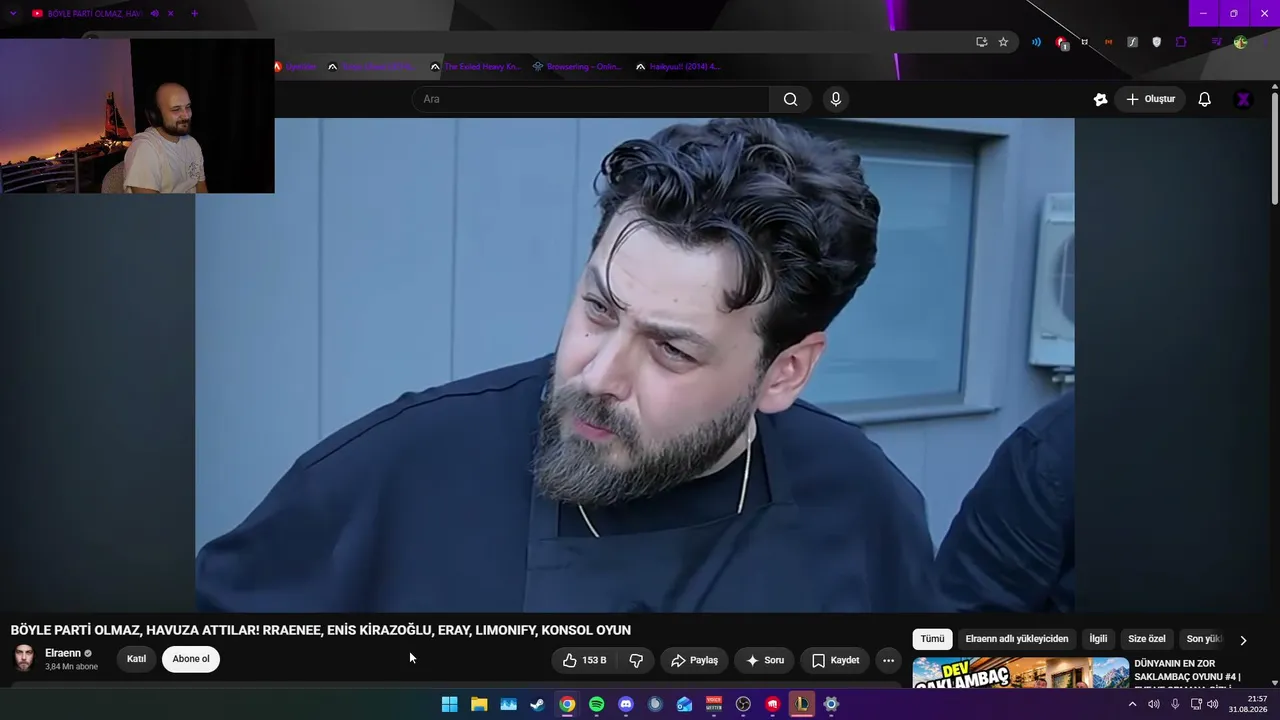Screen dimensions: 1280x720
Task: Open the three-dot more actions menu
Action: 888,660
